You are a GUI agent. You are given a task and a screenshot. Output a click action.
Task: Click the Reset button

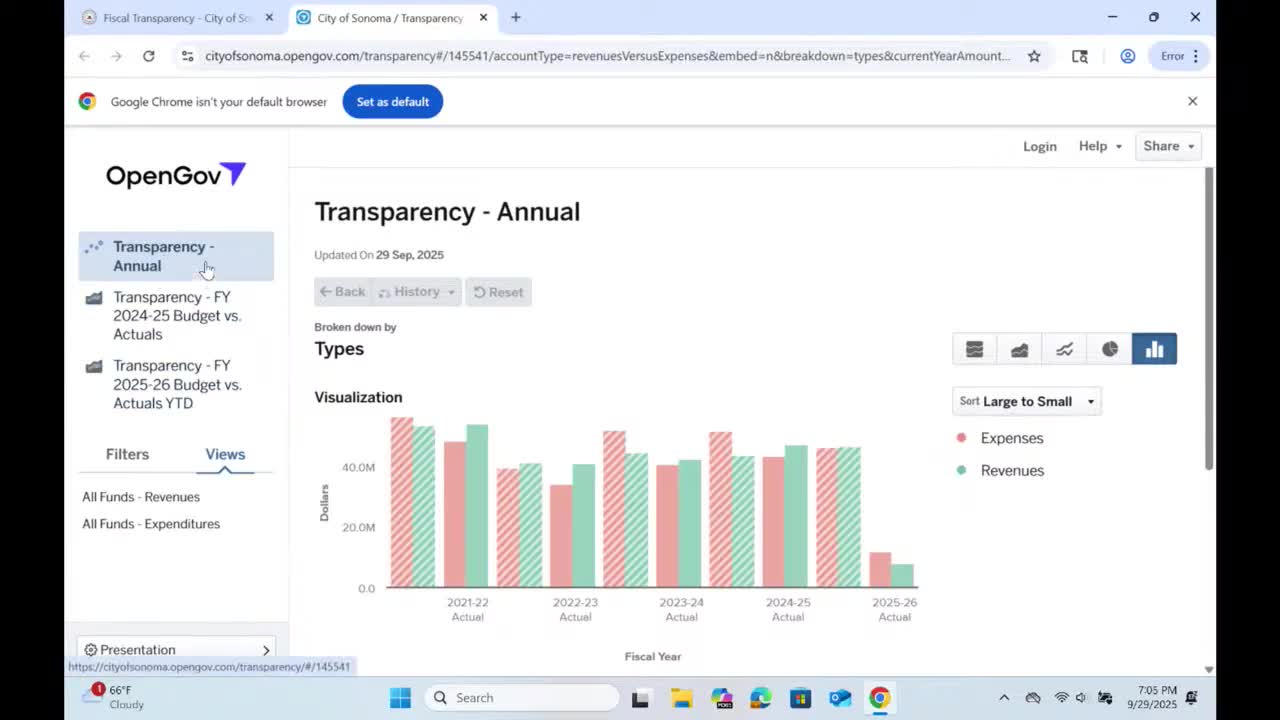498,292
